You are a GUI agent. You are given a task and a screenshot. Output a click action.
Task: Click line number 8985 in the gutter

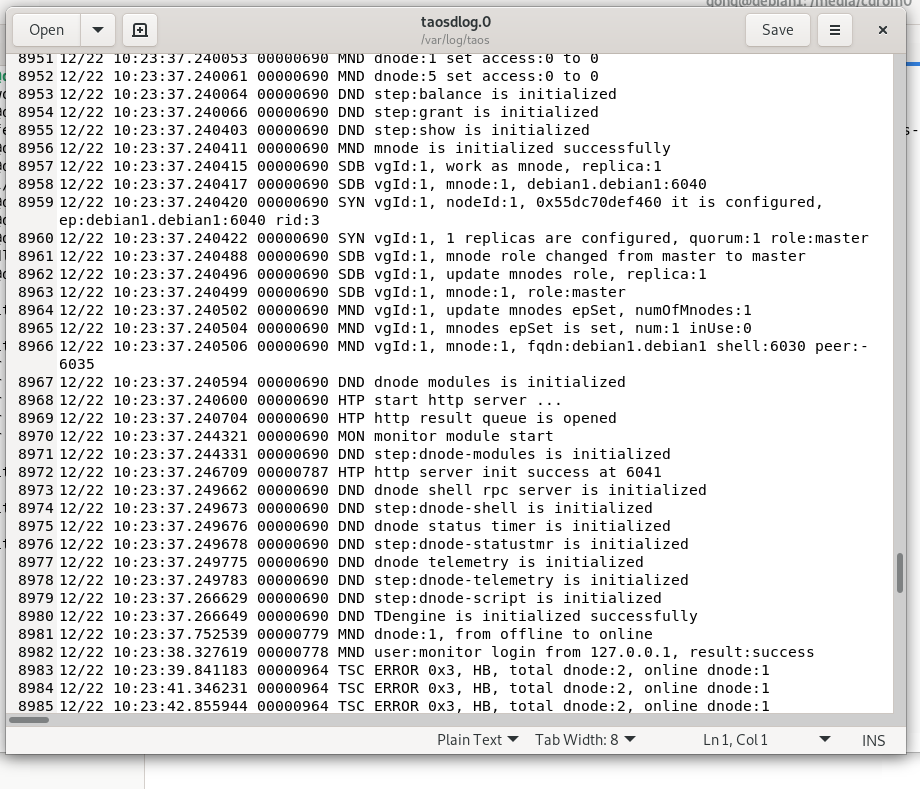click(37, 706)
